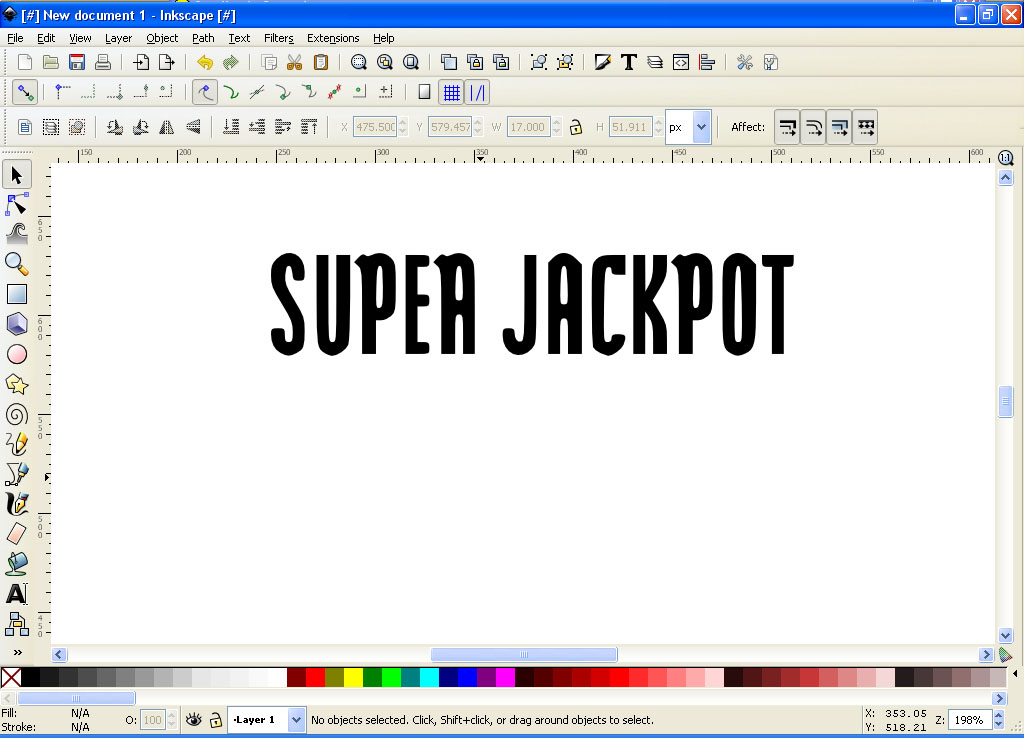Choose the Zoom magnifier tool in toolbox
Viewport: 1024px width, 738px height.
16,264
